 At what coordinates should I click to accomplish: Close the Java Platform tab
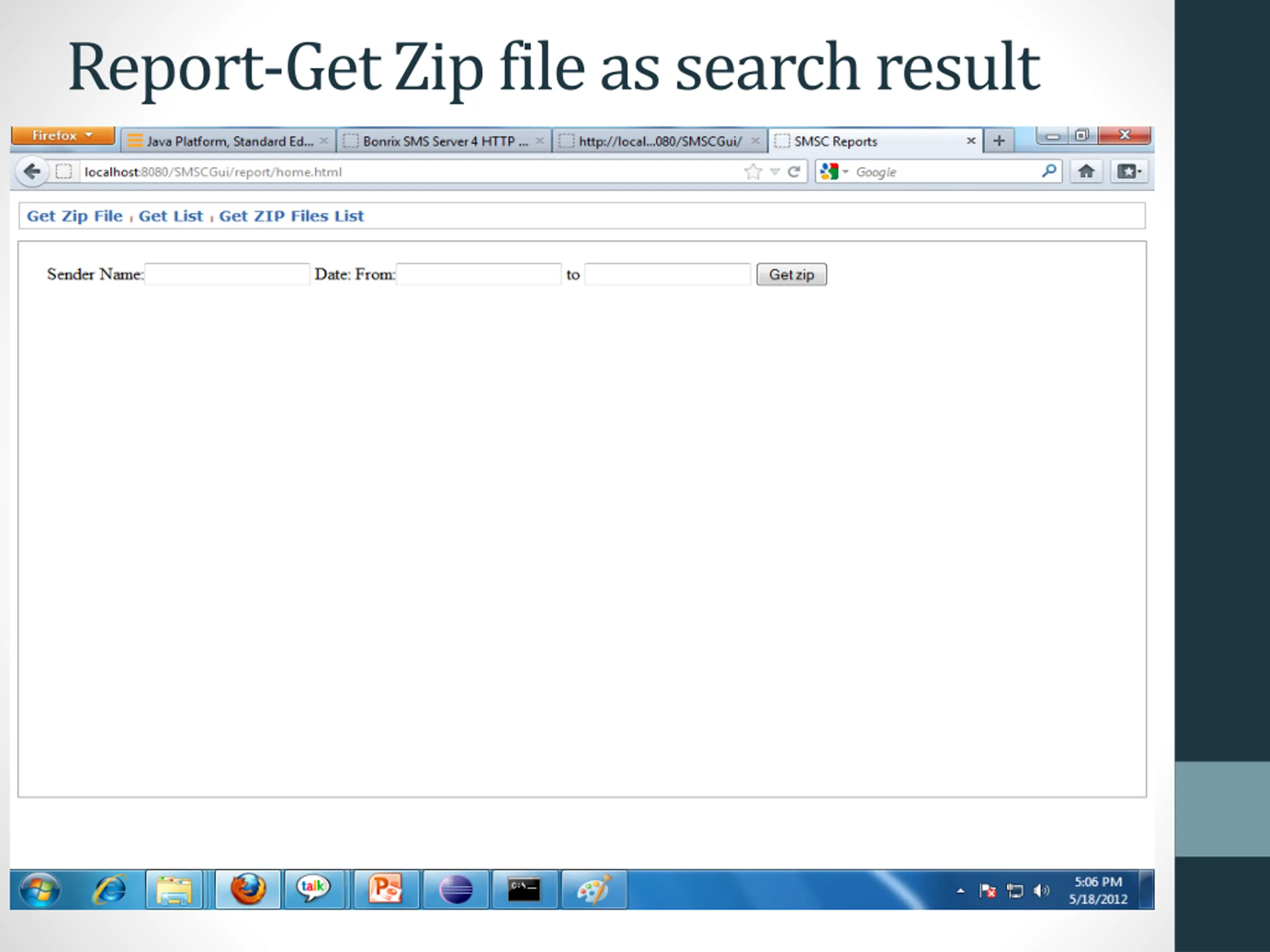point(324,141)
